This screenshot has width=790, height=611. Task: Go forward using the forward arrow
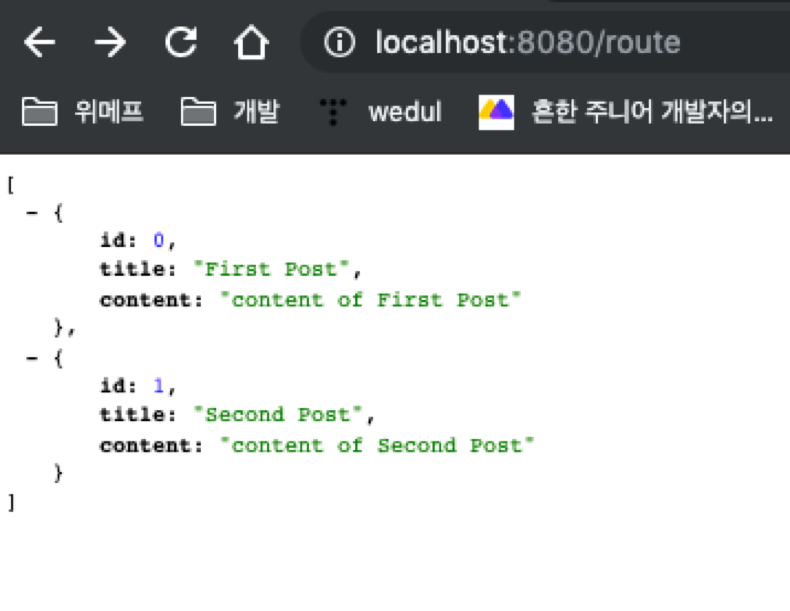click(x=110, y=42)
